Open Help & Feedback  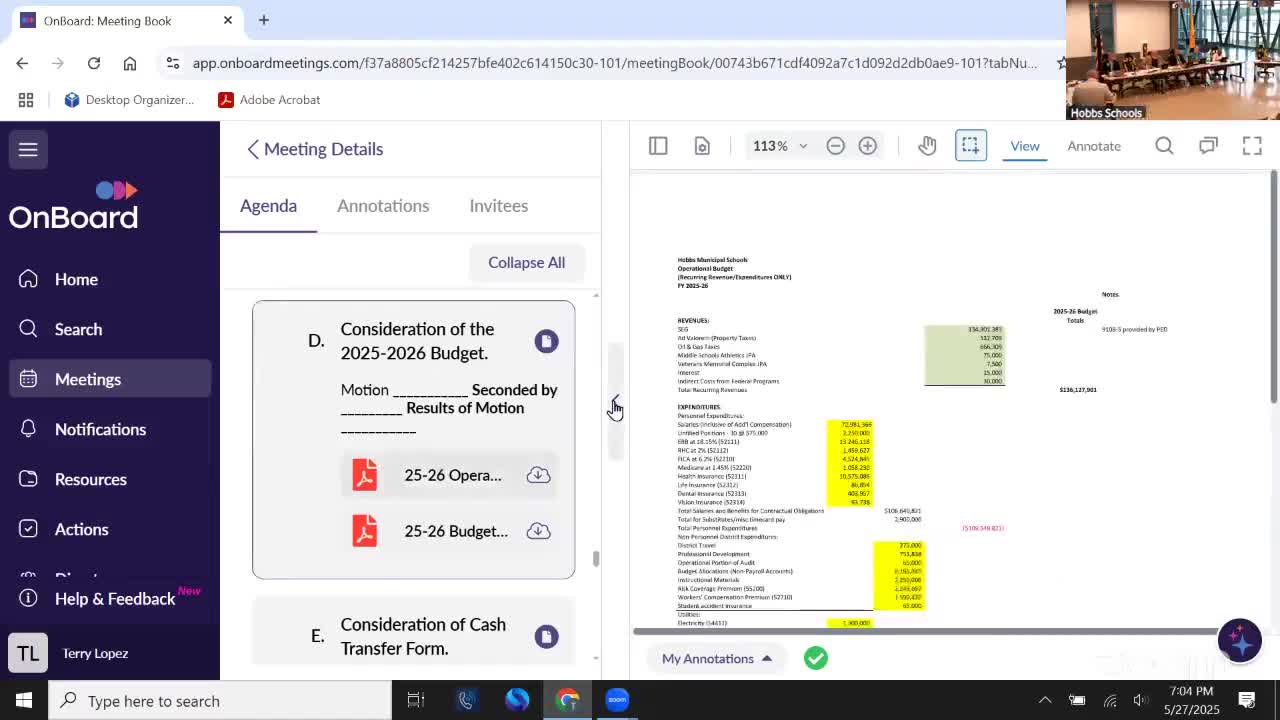[114, 598]
